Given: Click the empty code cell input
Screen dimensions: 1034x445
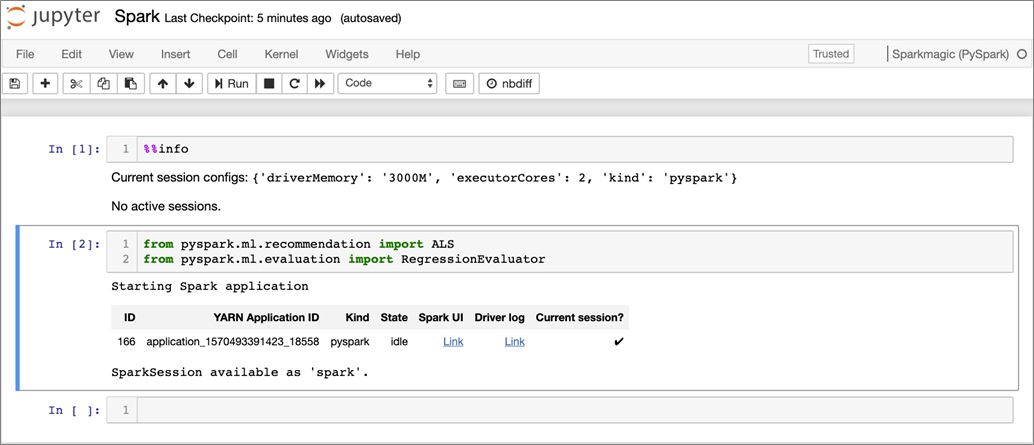Looking at the screenshot, I should click(x=574, y=410).
